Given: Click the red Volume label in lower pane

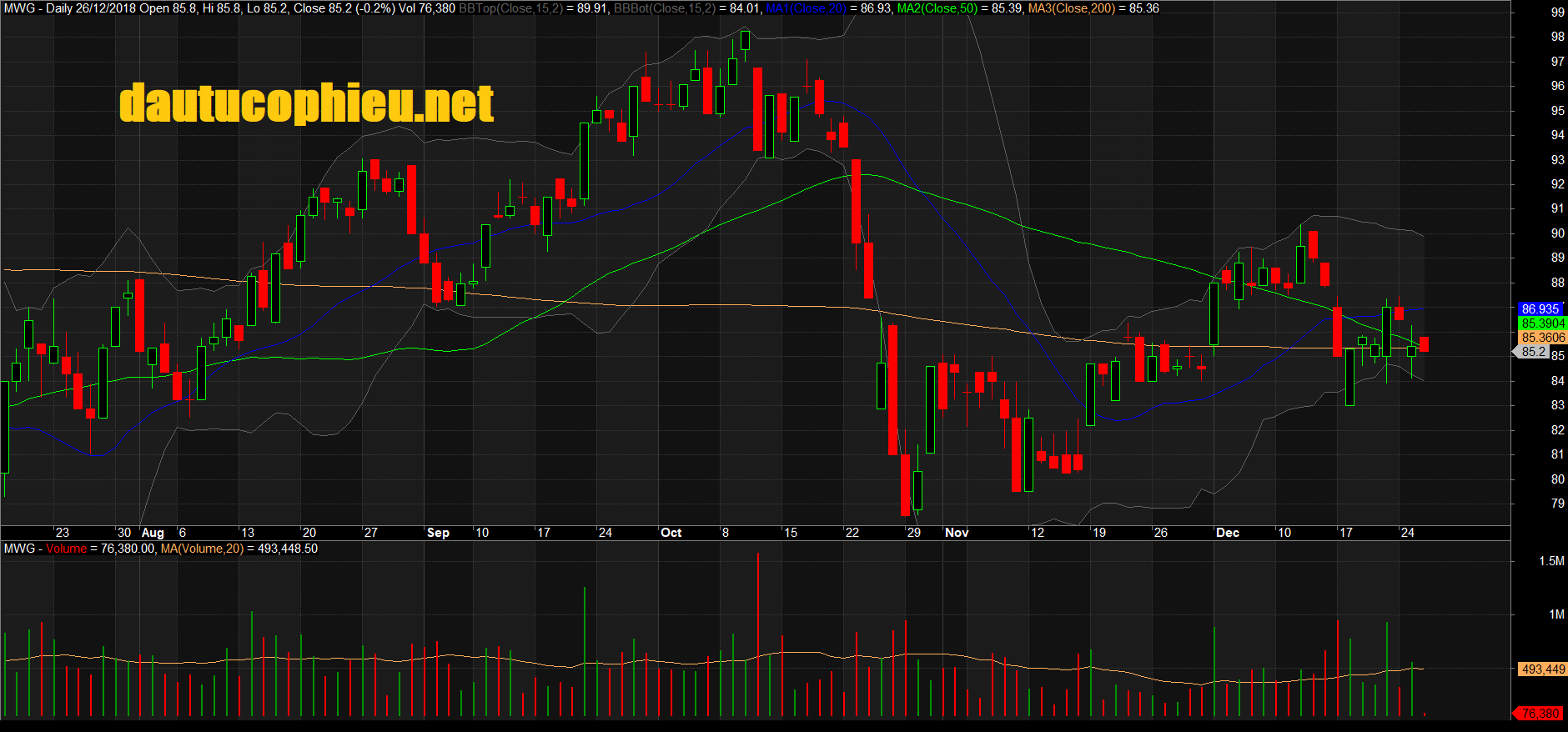Looking at the screenshot, I should click(x=66, y=549).
